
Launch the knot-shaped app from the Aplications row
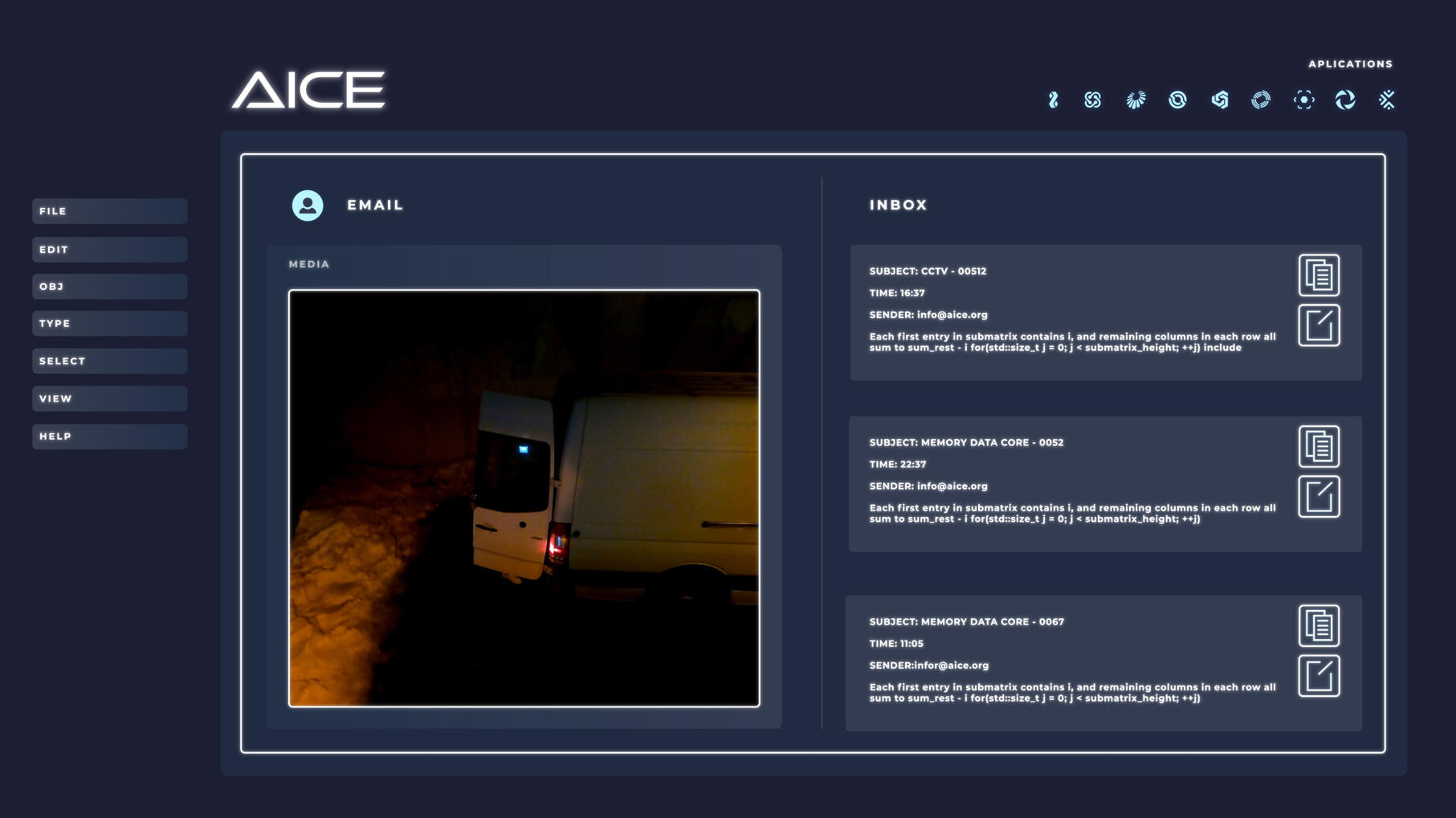click(x=1092, y=100)
